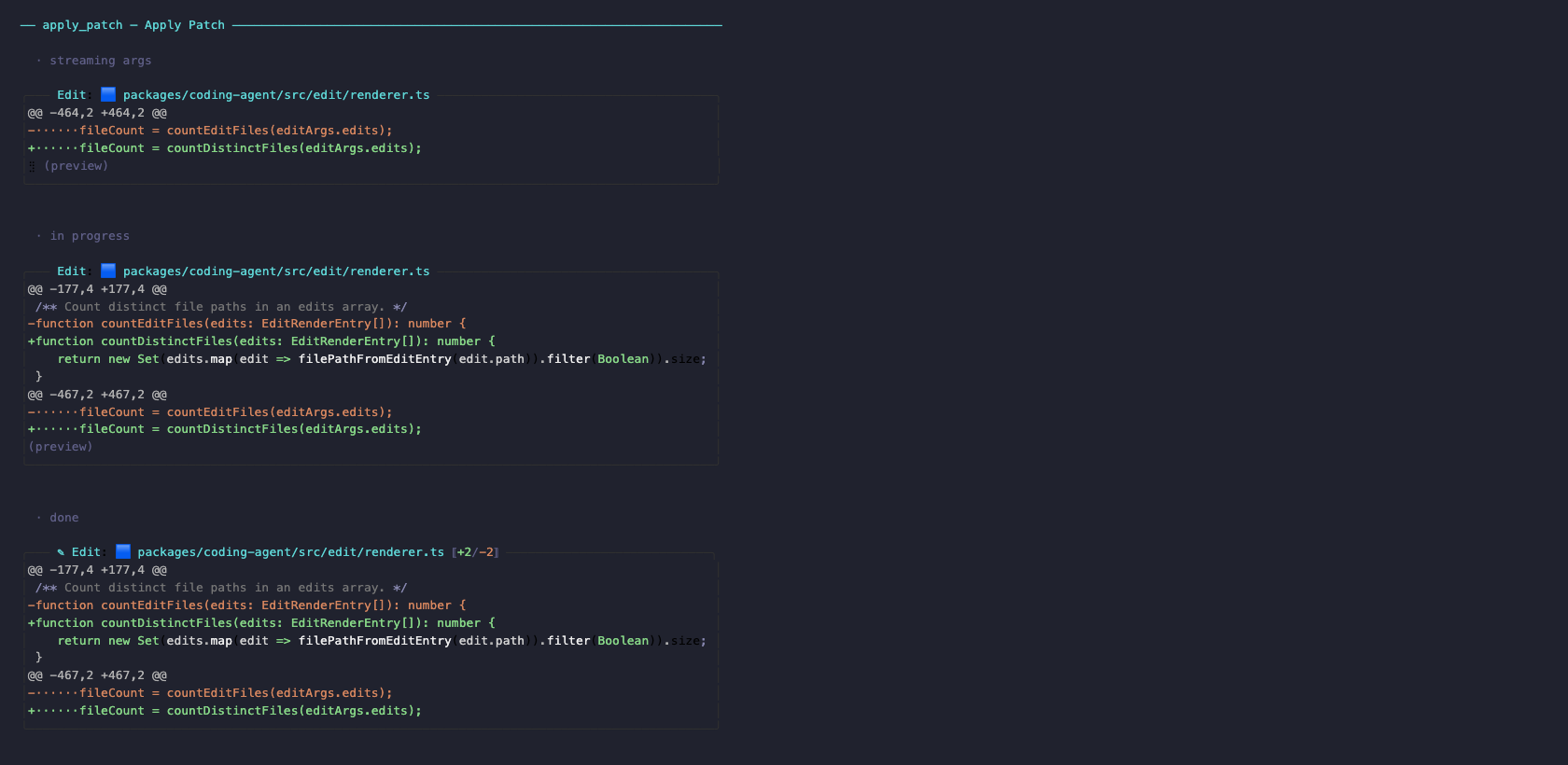Click the 'return new Set' line under done
This screenshot has height=765, width=1568.
point(382,641)
